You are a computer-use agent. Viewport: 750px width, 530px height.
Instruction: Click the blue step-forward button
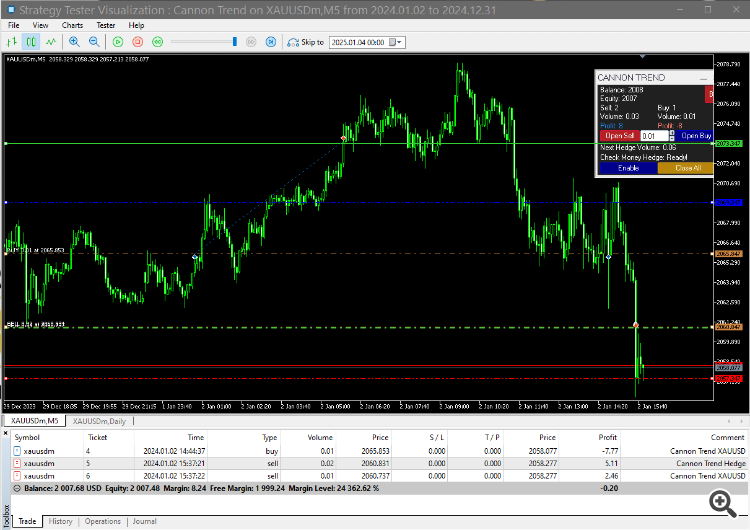(271, 42)
